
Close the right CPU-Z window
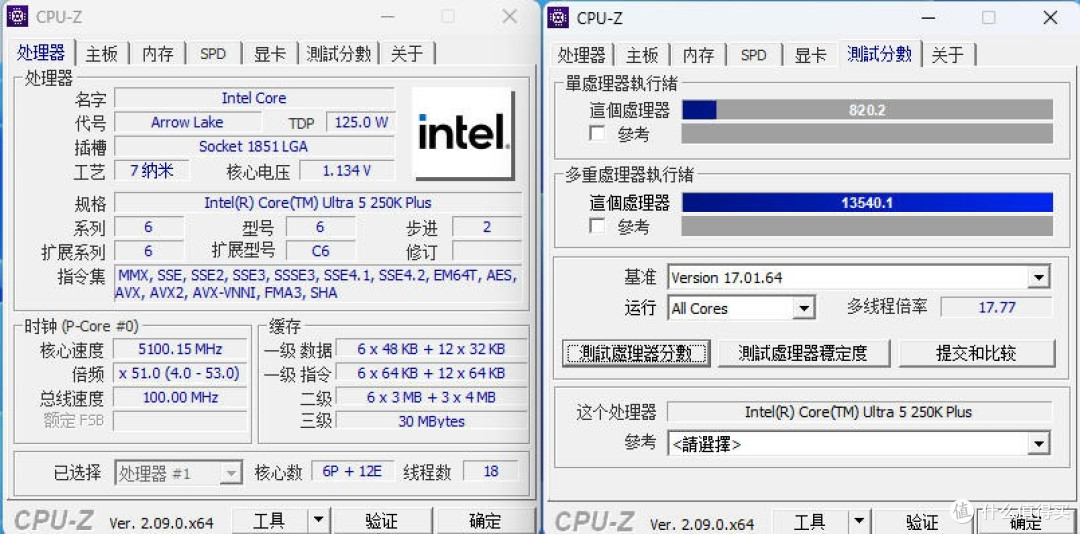(x=1050, y=18)
